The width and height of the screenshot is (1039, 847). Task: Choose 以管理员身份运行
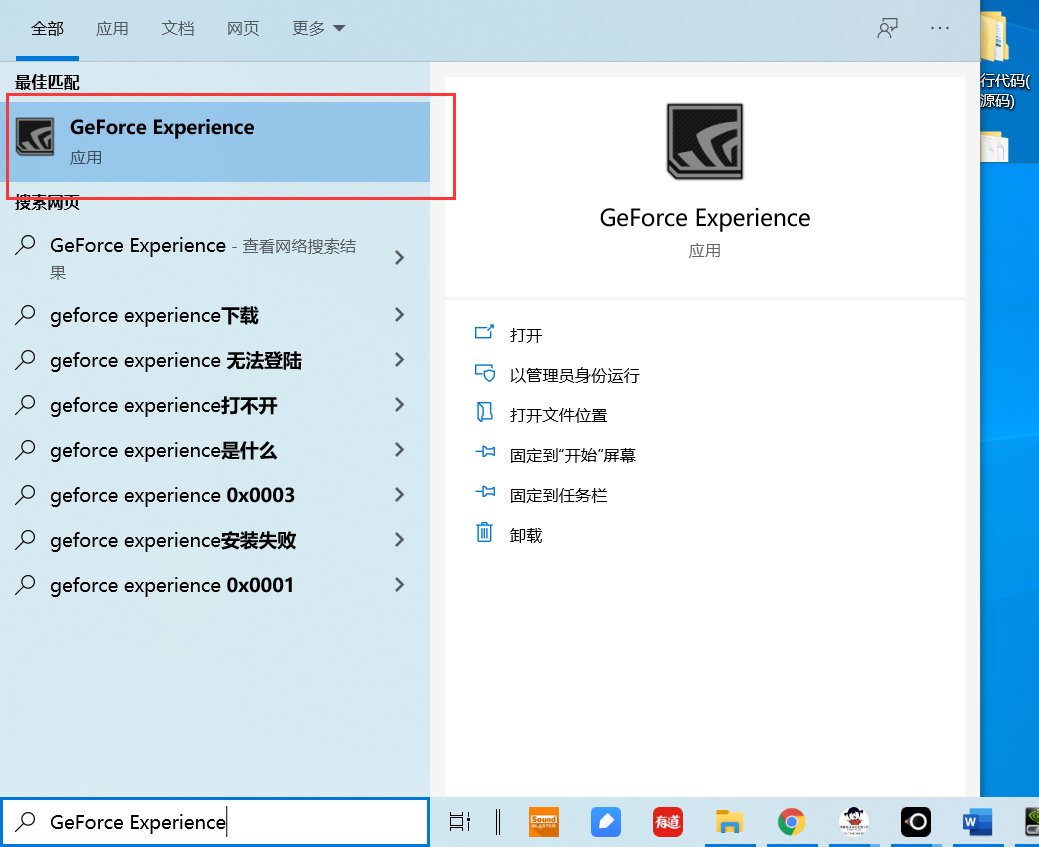574,376
